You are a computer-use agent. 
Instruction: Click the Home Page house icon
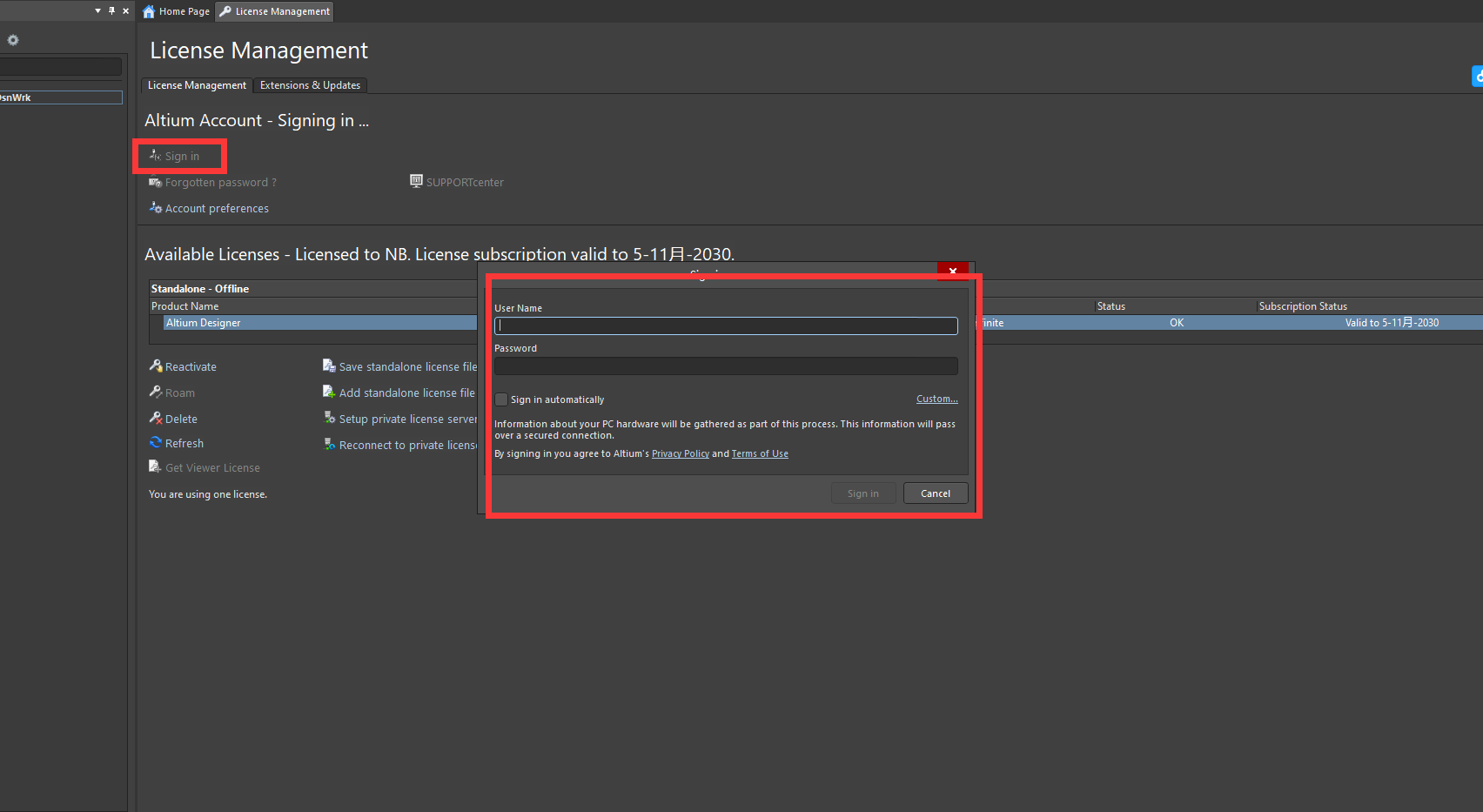149,11
